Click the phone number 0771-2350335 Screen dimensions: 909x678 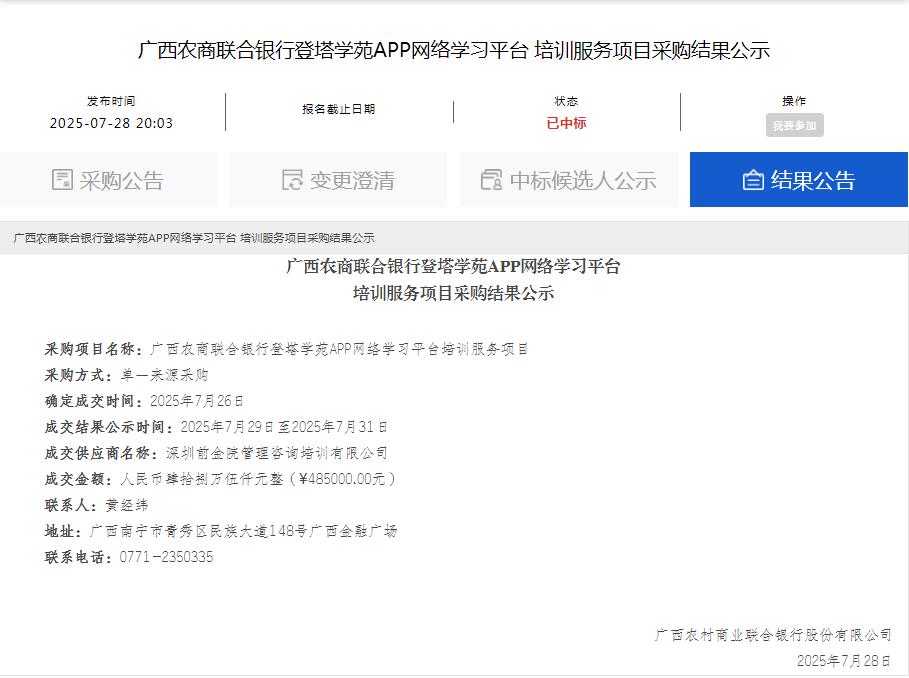166,557
